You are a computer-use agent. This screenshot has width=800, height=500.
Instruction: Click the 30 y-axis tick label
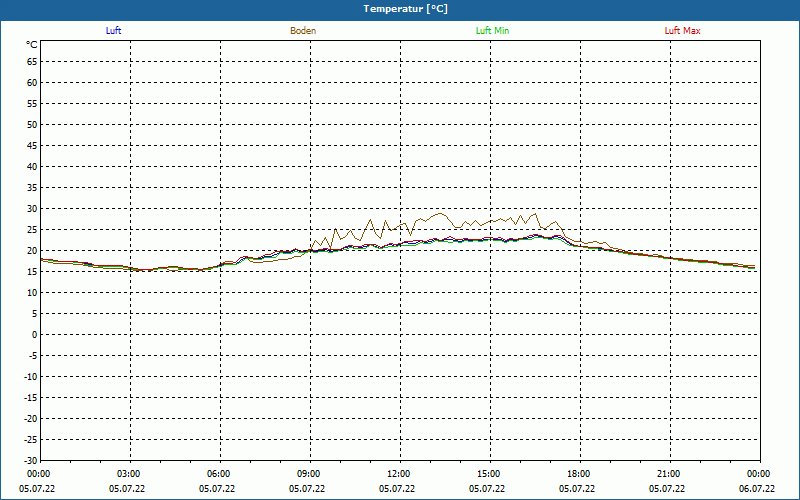(32, 209)
